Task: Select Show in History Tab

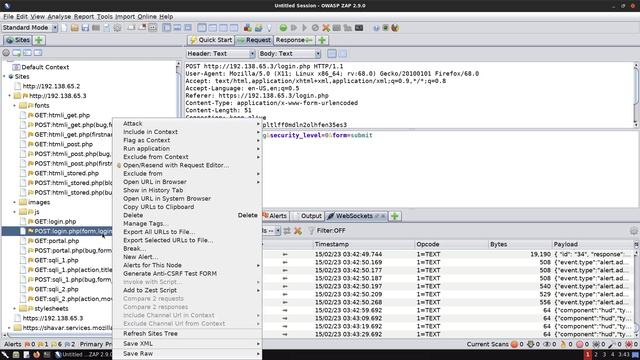Action: [187, 190]
